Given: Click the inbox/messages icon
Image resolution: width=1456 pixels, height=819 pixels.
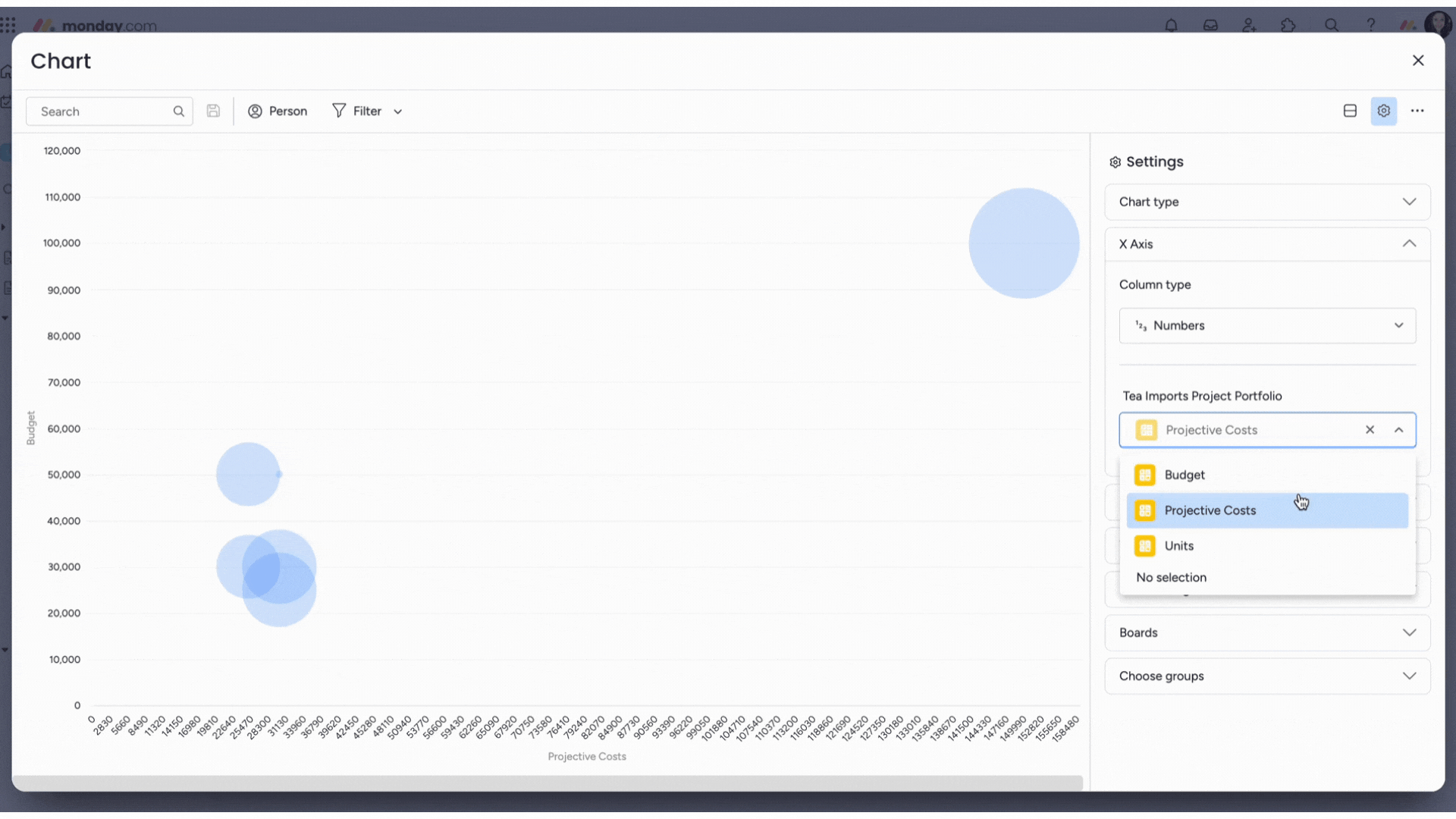Looking at the screenshot, I should point(1210,25).
